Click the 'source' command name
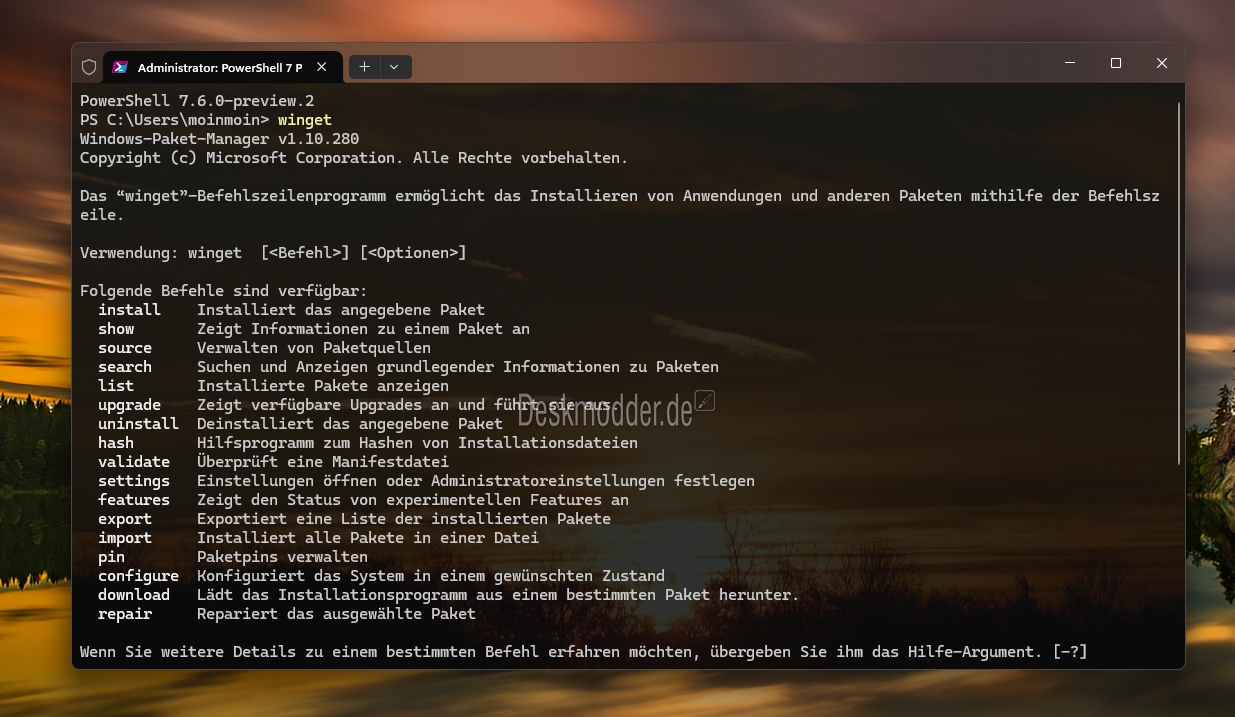1235x717 pixels. 125,348
